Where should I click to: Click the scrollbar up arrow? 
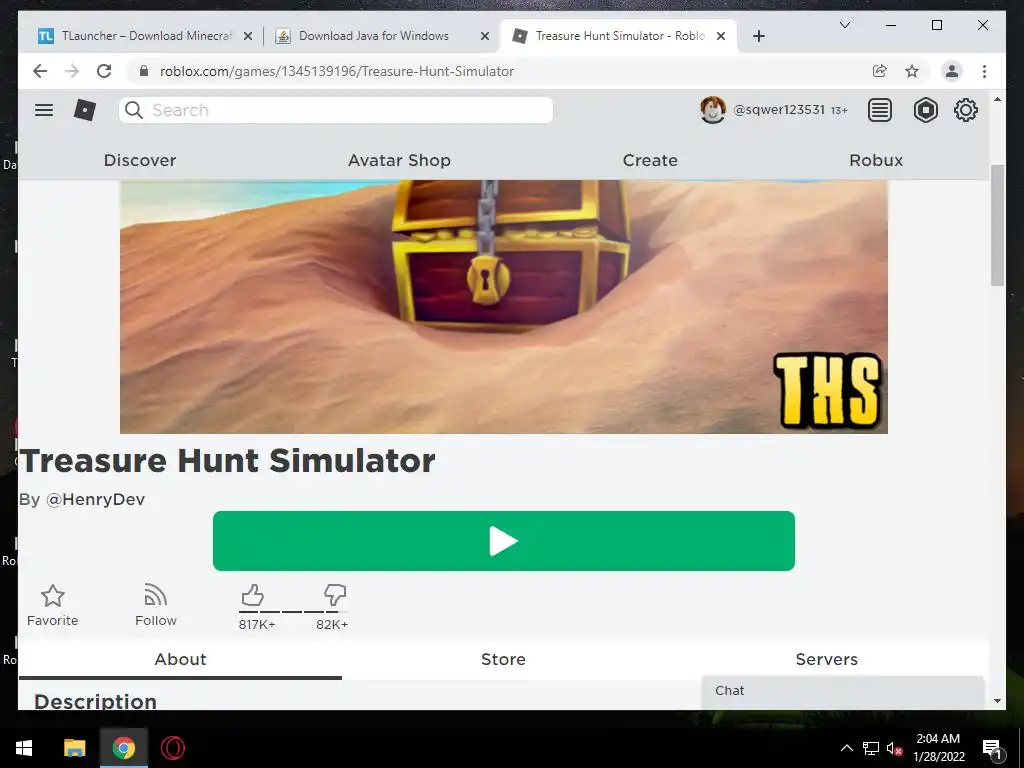pyautogui.click(x=997, y=99)
